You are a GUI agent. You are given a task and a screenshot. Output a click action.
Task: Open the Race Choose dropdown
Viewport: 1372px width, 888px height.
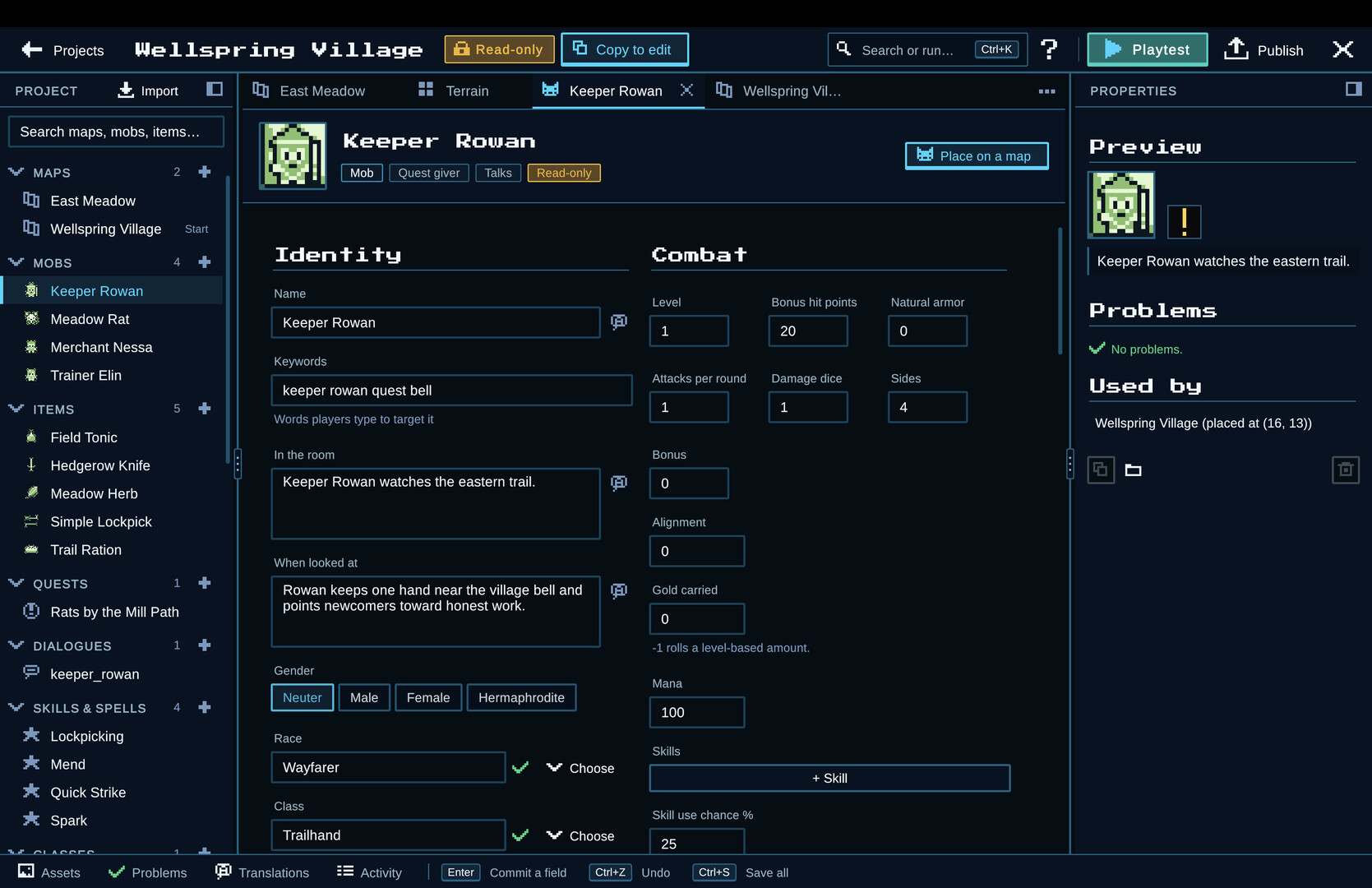point(580,768)
